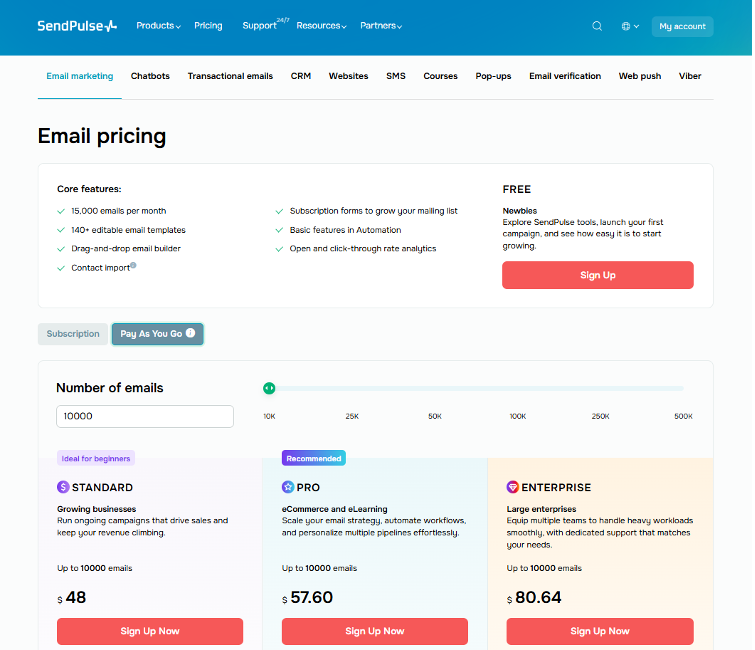Screen dimensions: 755x650
Task: Open the SMS pricing tab
Action: click(x=396, y=76)
